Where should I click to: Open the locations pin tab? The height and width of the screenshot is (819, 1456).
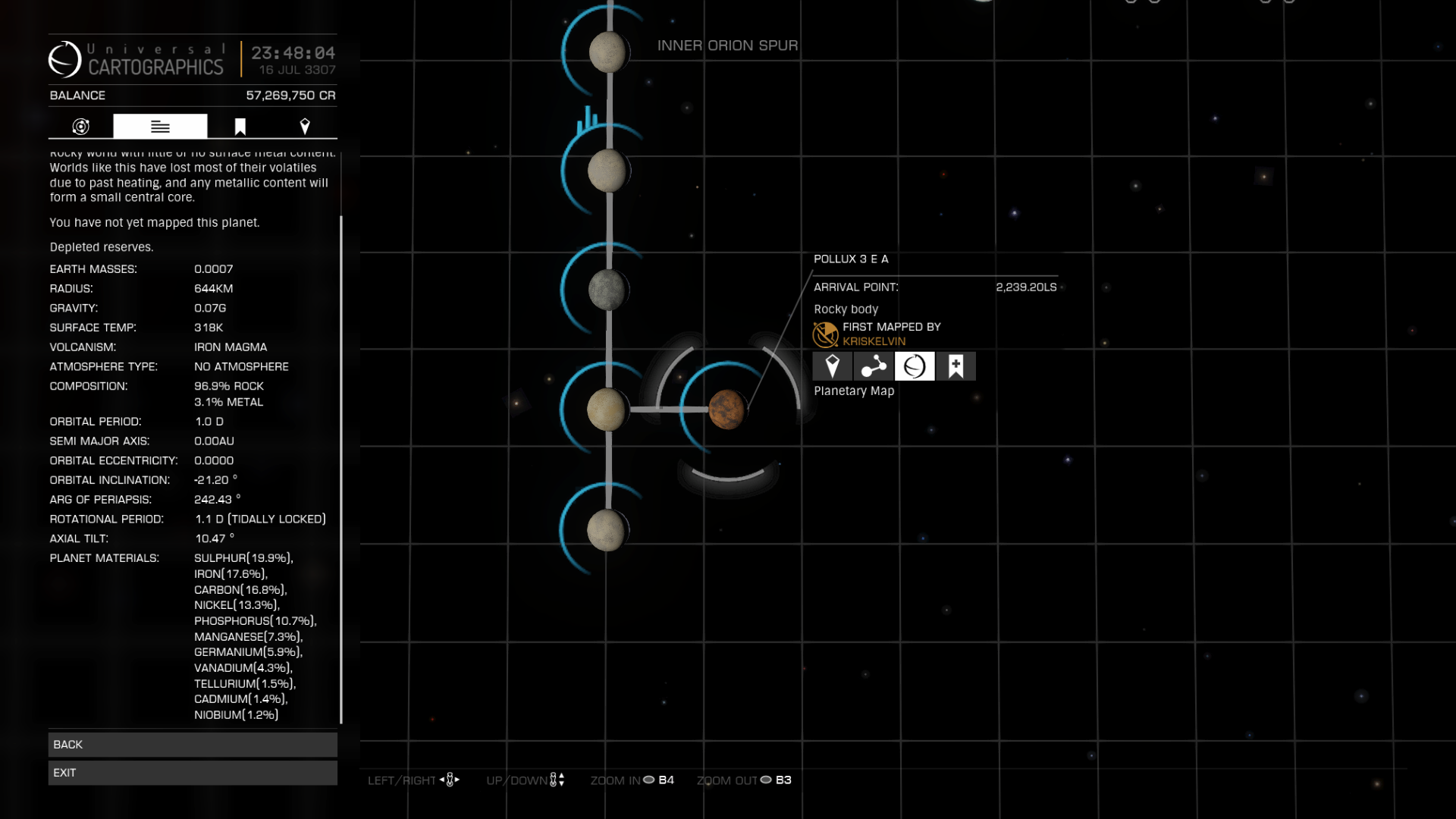(305, 127)
